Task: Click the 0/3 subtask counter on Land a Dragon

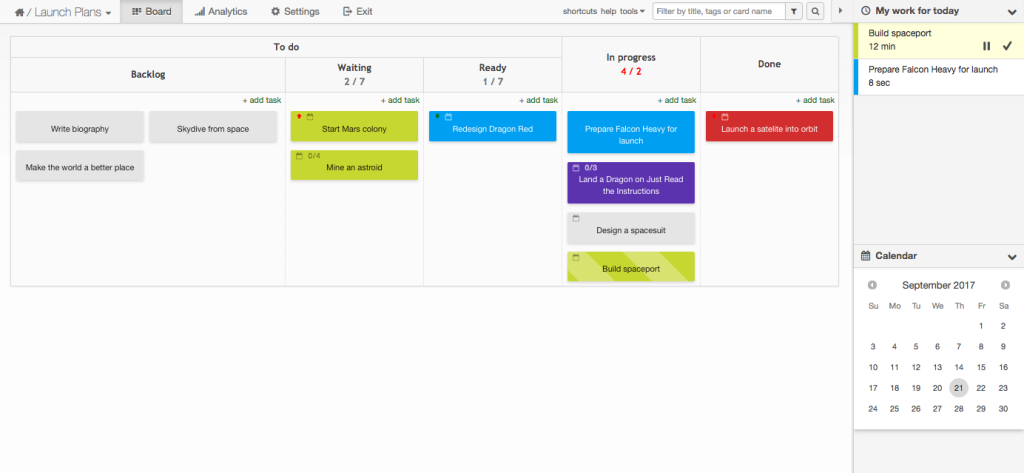Action: point(591,168)
